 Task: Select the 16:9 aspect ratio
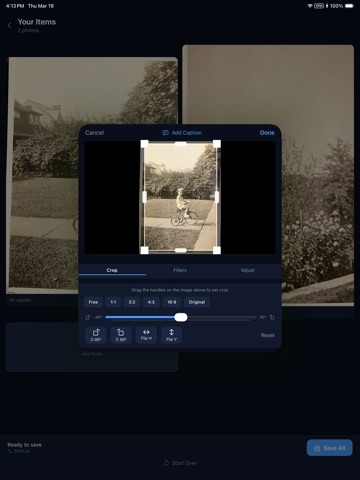(x=172, y=302)
